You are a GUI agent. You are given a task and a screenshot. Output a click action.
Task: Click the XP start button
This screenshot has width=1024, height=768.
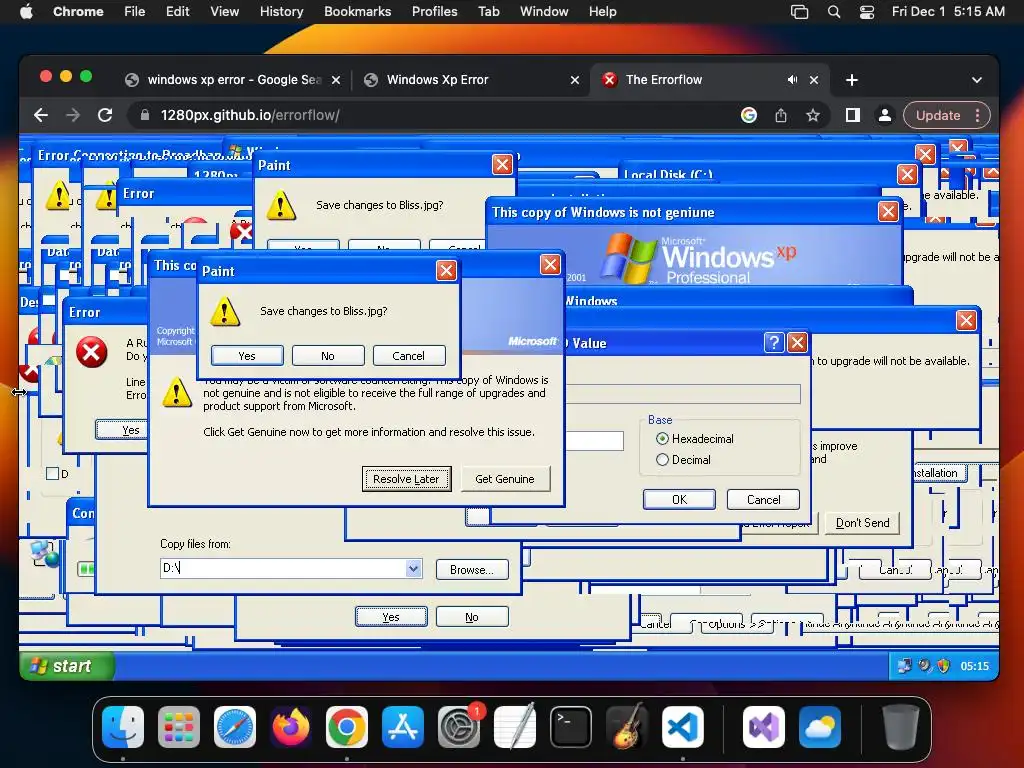tap(67, 666)
